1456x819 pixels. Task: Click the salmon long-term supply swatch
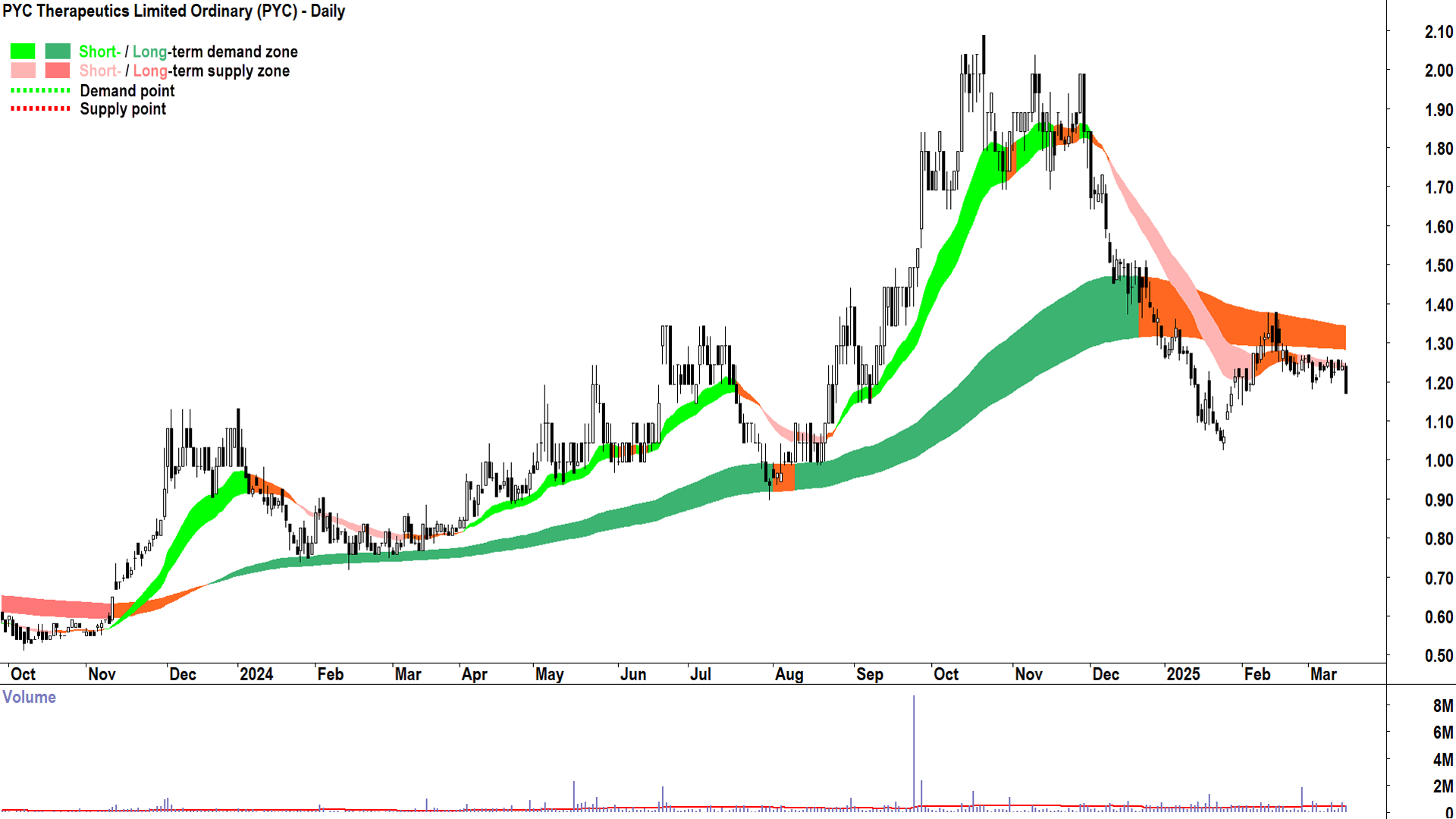[58, 71]
